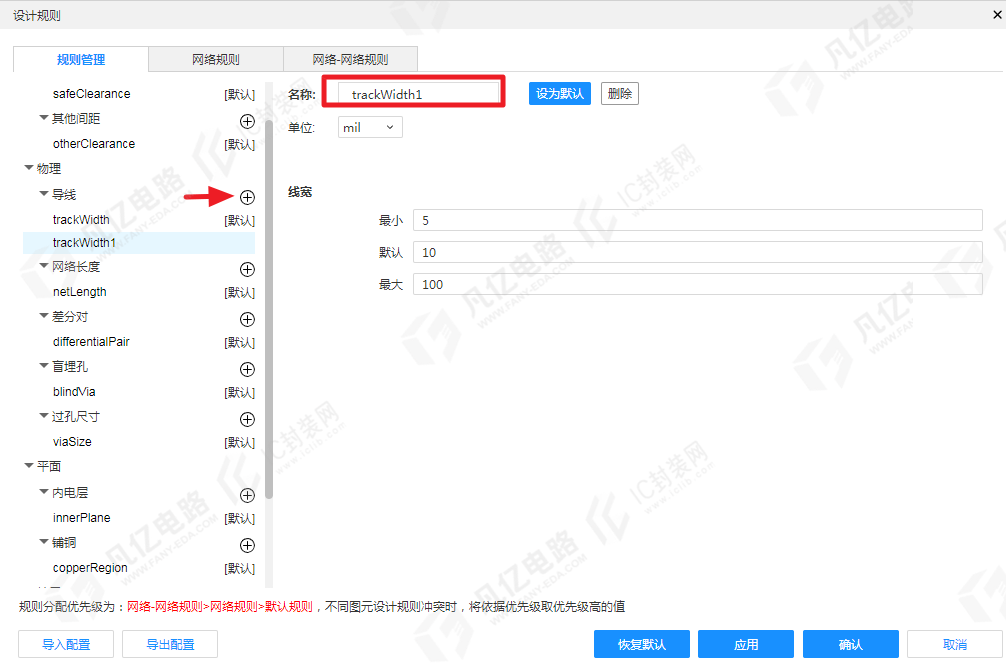Click the 导线 group label

click(x=64, y=194)
